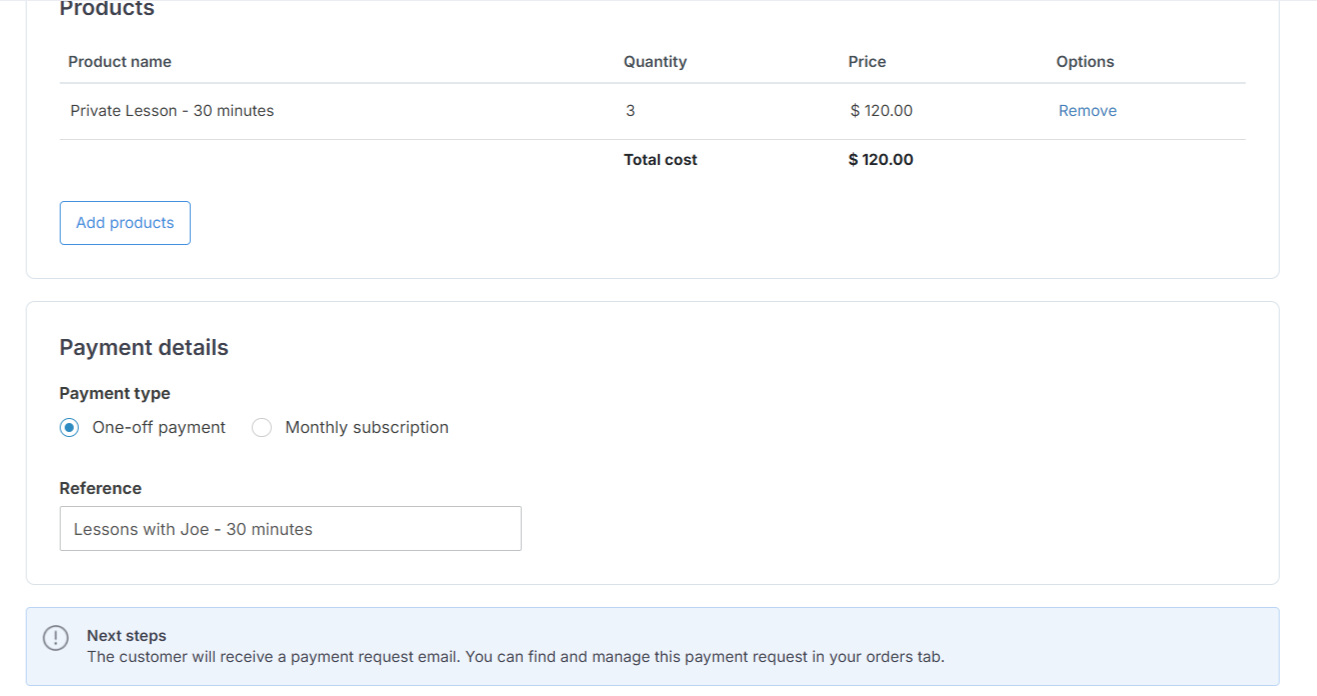Click the Products section heading
The height and width of the screenshot is (696, 1317).
pos(106,8)
